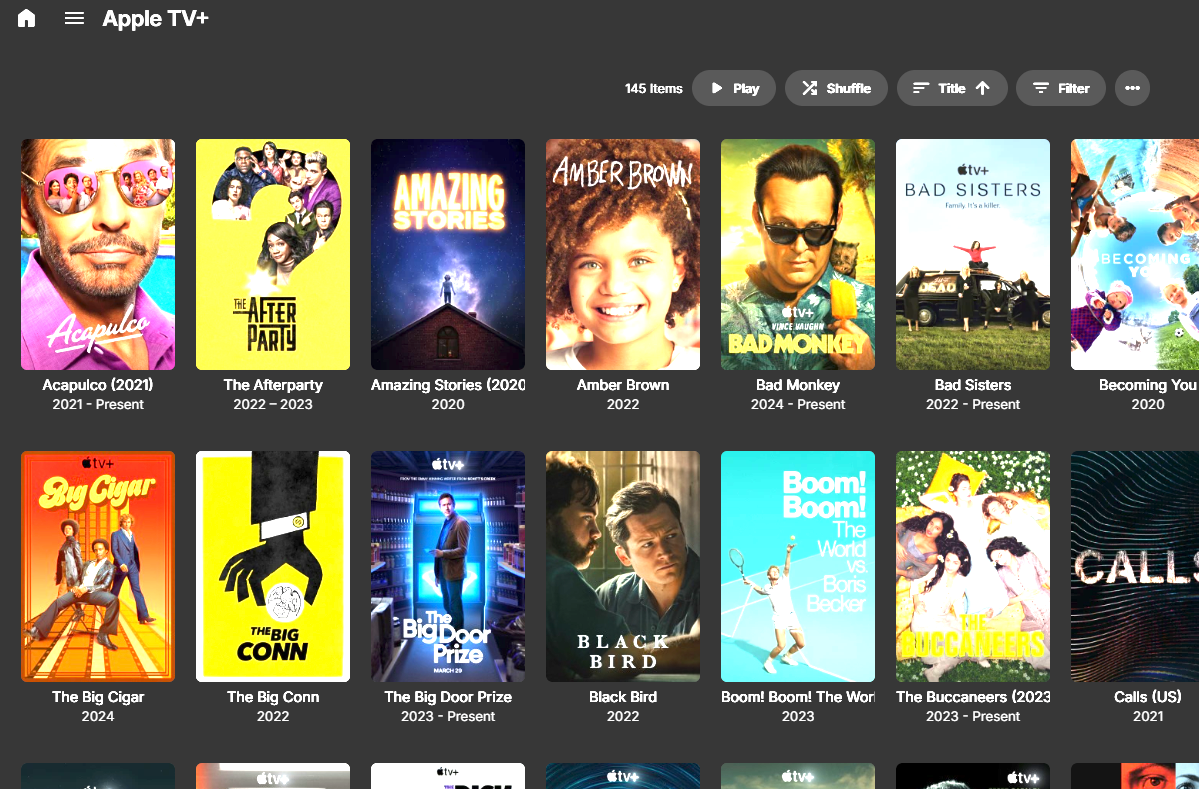The image size is (1199, 789).
Task: Open The Big Cigar poster
Action: click(98, 567)
